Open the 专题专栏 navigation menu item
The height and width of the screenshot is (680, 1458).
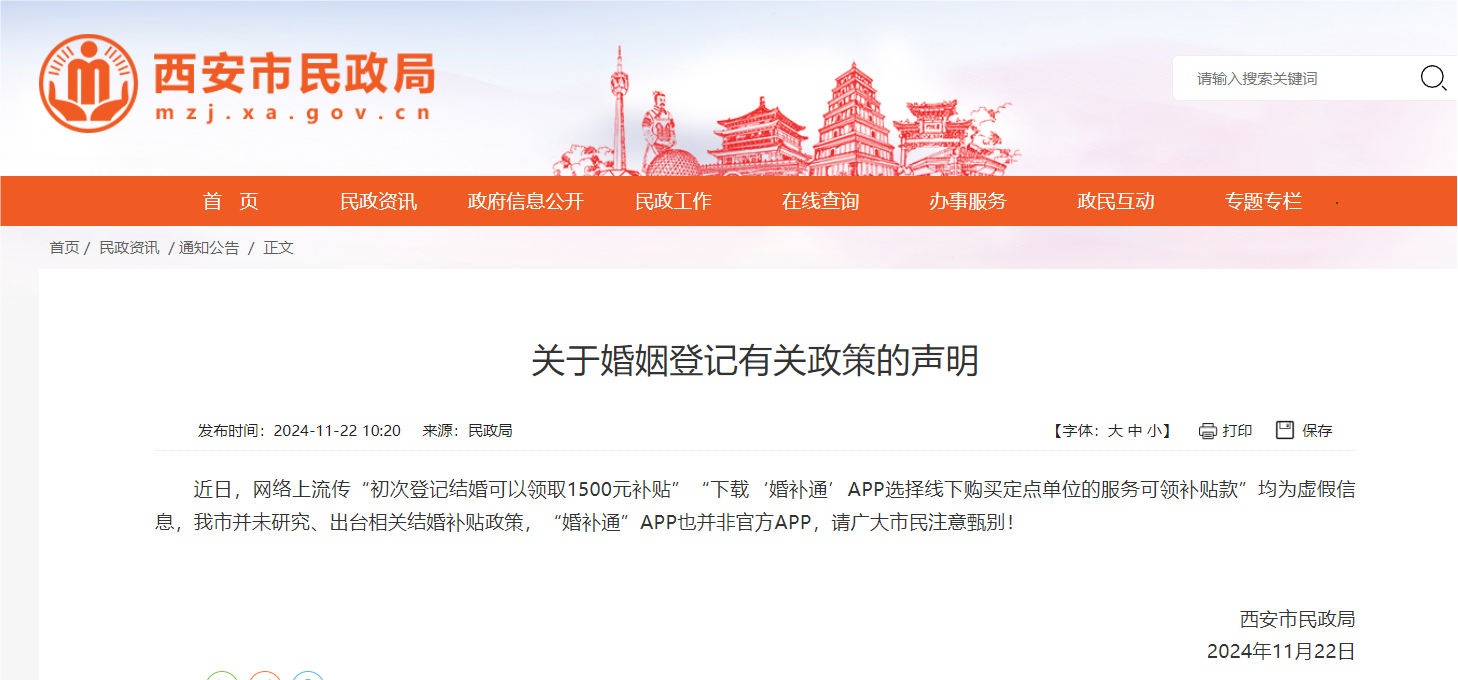(x=1263, y=201)
